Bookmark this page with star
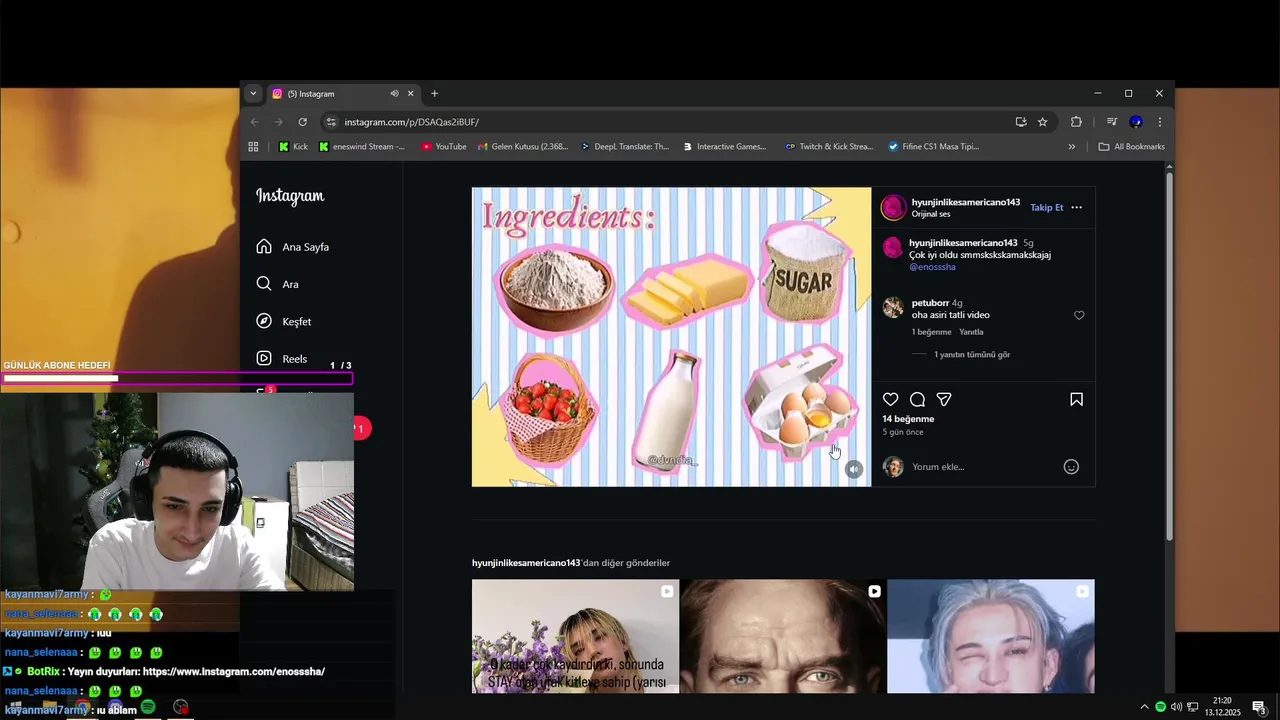The height and width of the screenshot is (720, 1280). pos(1042,122)
